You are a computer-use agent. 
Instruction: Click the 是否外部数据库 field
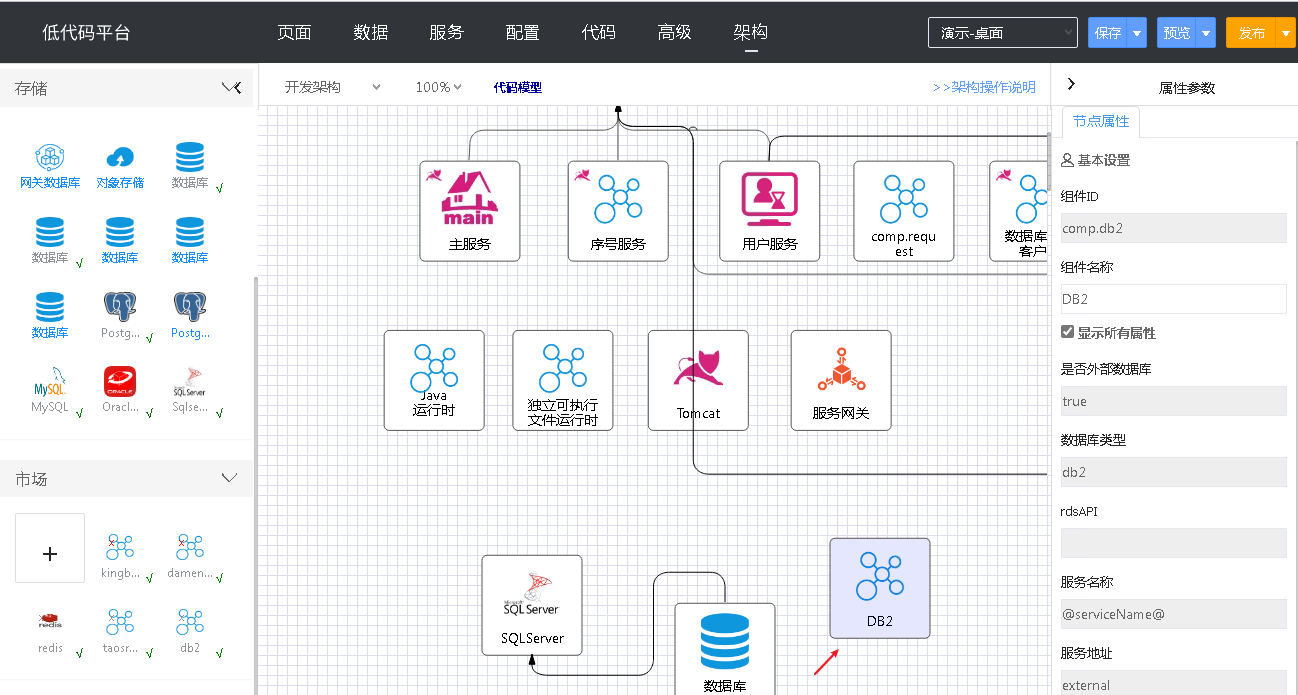pyautogui.click(x=1174, y=401)
